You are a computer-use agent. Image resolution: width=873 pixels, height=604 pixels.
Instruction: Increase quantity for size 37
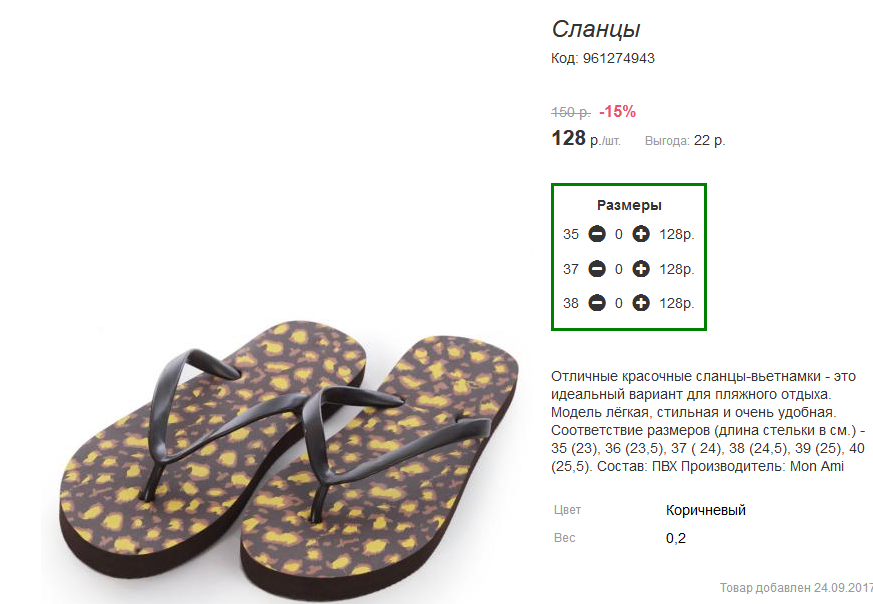click(641, 269)
